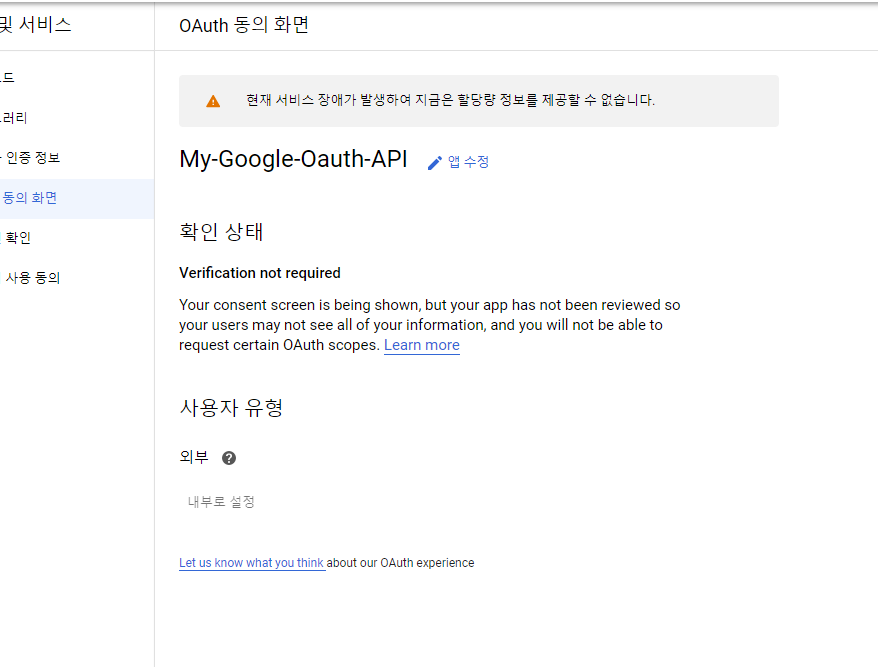Click the 및 서비스 sidebar header
The width and height of the screenshot is (878, 667).
click(36, 24)
